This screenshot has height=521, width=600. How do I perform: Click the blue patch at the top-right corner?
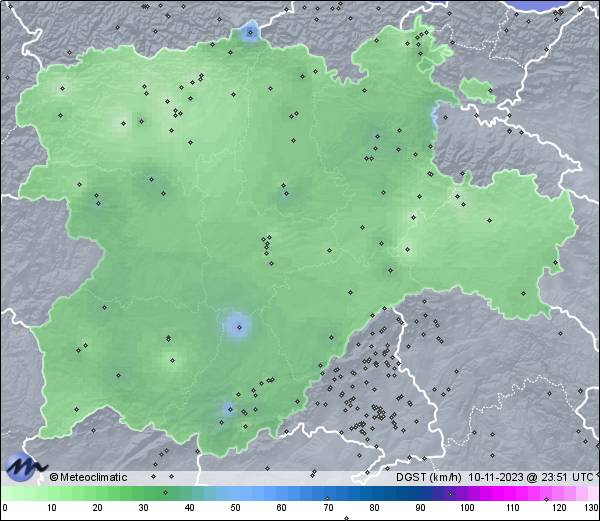click(560, 5)
